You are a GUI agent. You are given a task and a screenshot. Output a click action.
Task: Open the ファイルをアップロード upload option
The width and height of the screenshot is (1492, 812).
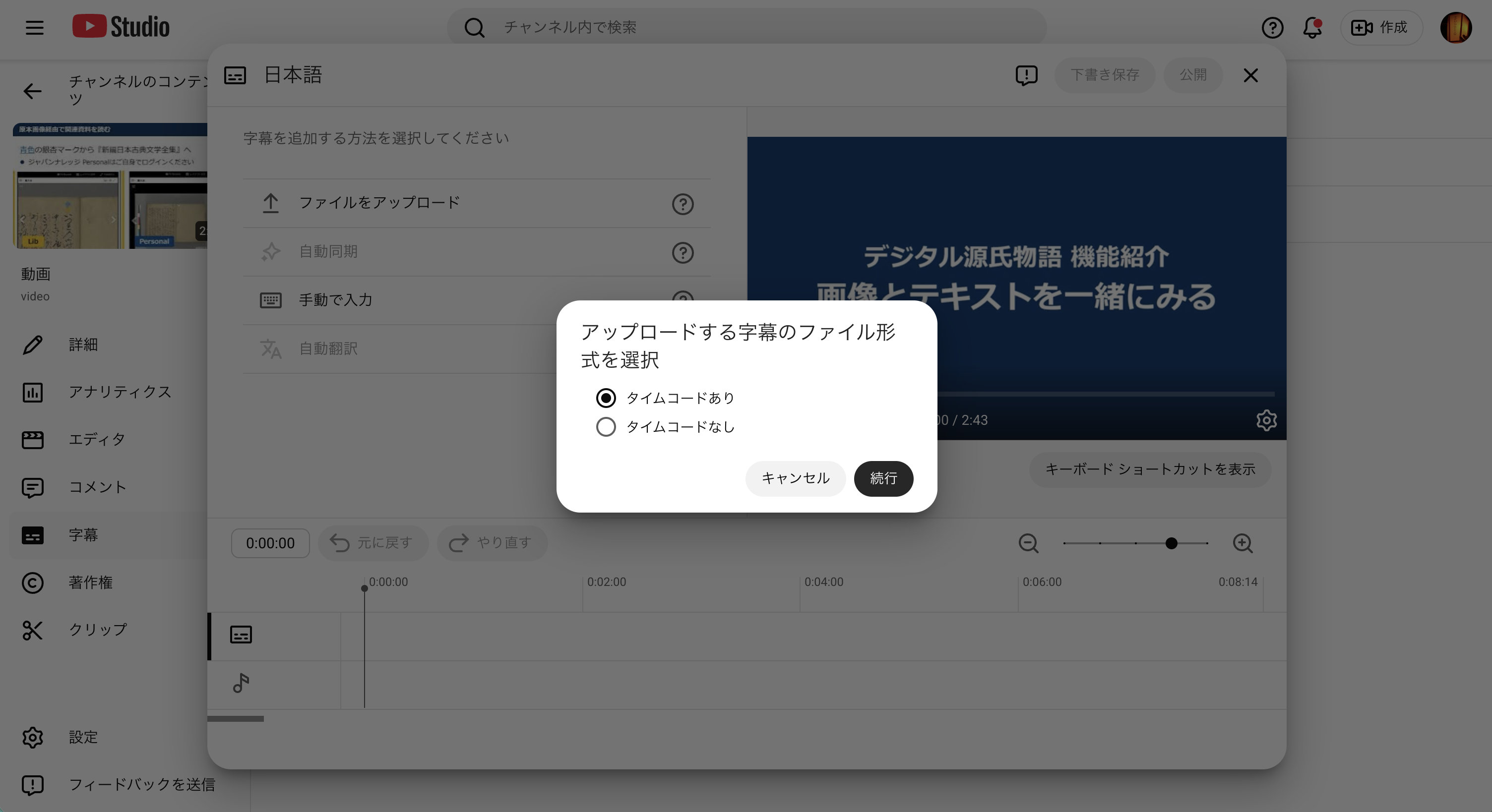click(378, 203)
